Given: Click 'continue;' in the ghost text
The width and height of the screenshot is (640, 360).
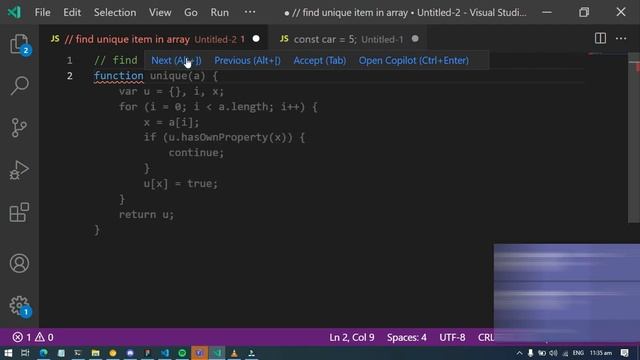Looking at the screenshot, I should coord(196,153).
